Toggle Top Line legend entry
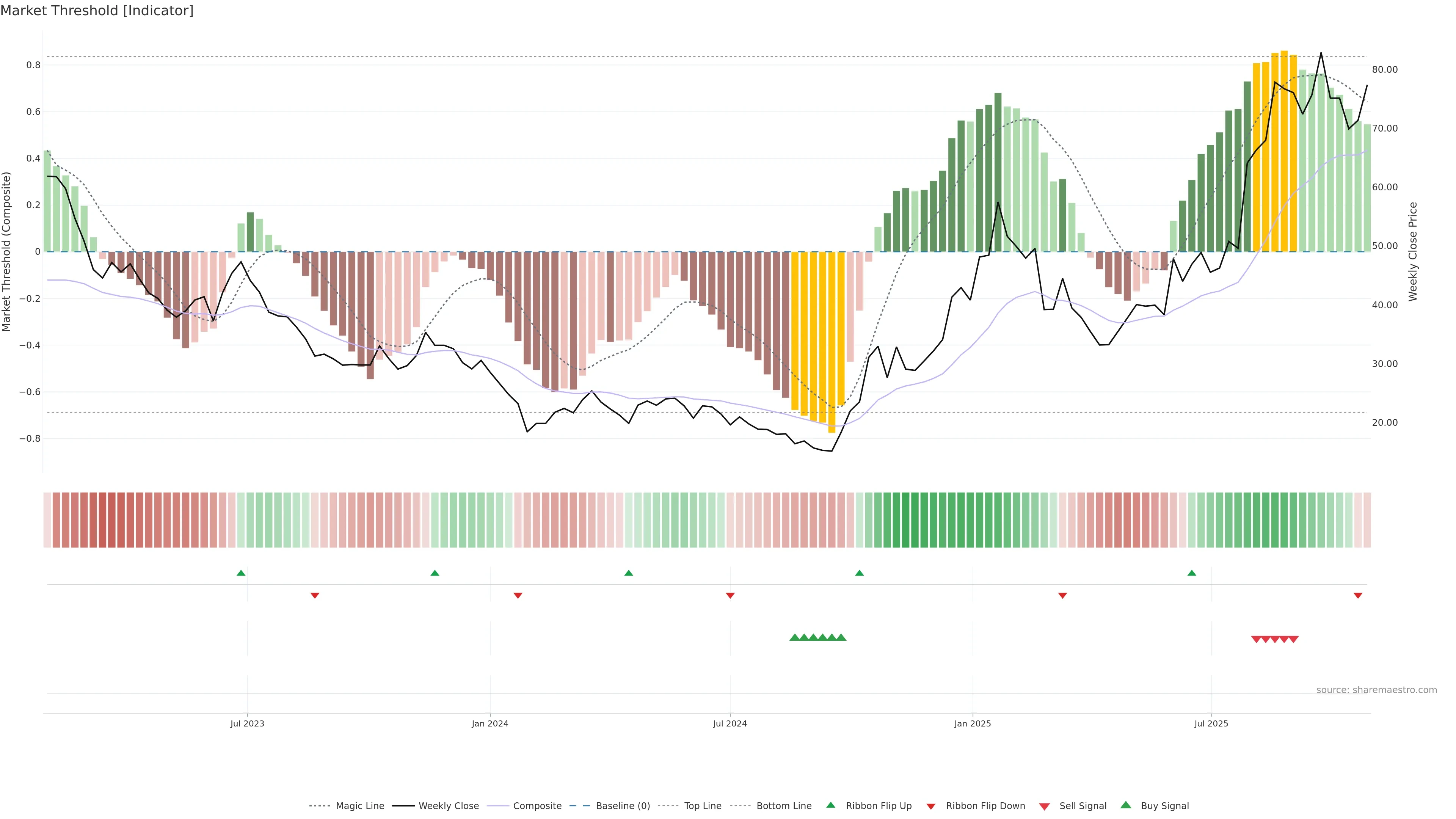 pos(703,806)
